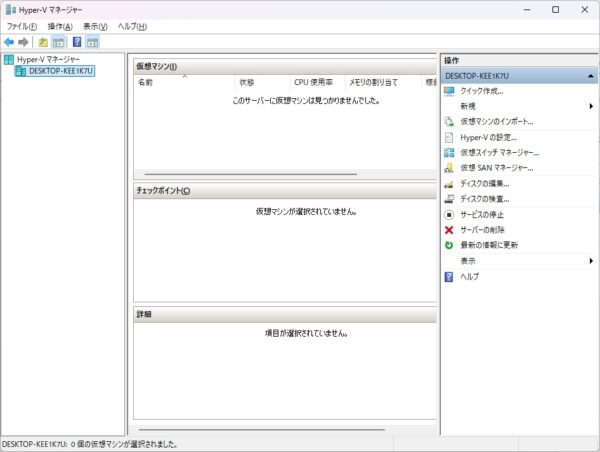The image size is (600, 452).
Task: Sort by 名前 column header
Action: click(x=184, y=82)
